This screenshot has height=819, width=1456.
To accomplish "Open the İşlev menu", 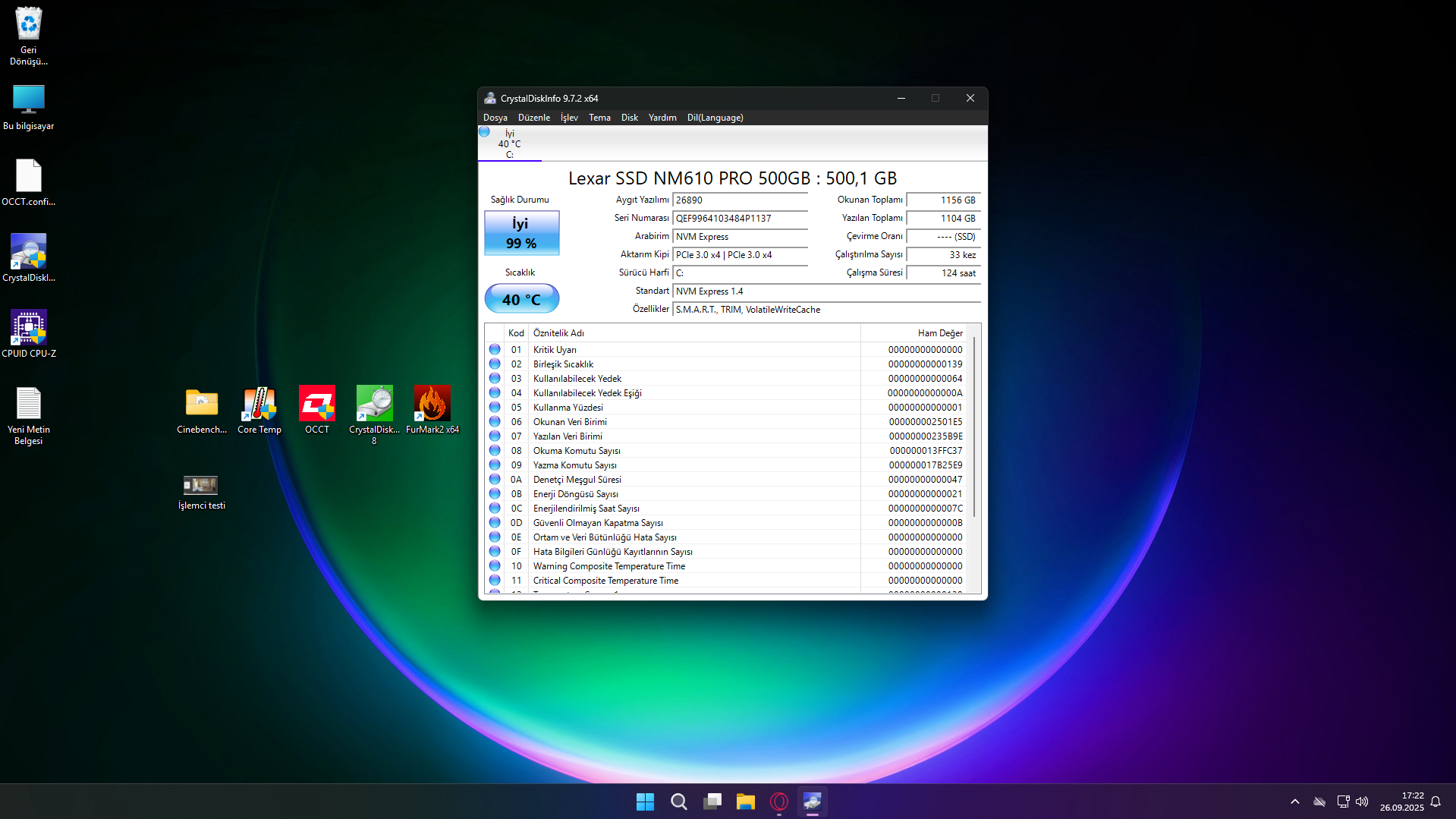I will [x=569, y=118].
